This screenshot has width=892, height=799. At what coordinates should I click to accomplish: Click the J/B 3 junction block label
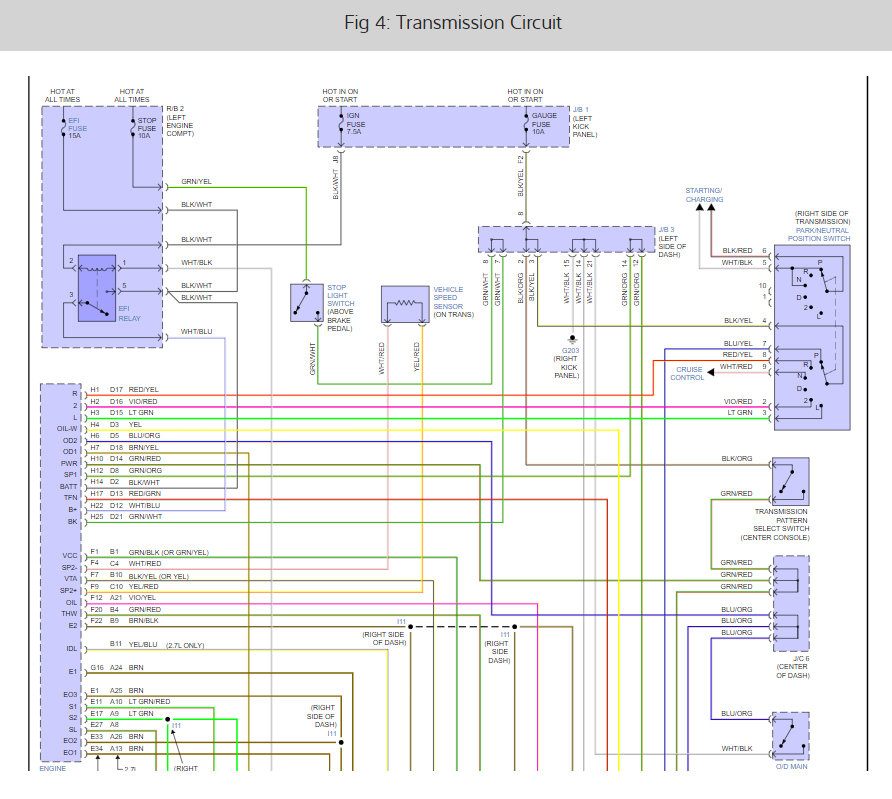666,230
